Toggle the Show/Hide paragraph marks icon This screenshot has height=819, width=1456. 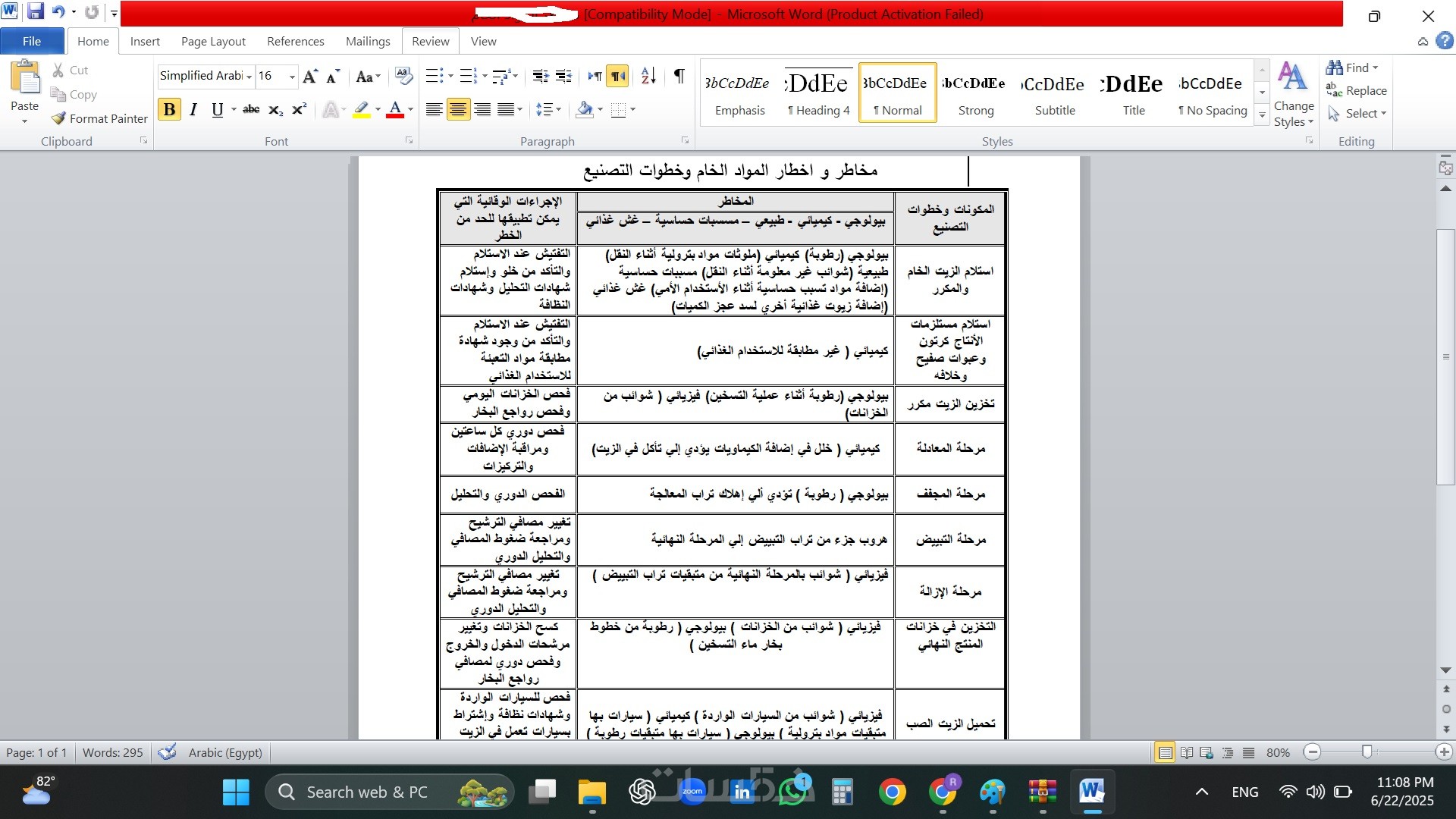click(679, 76)
